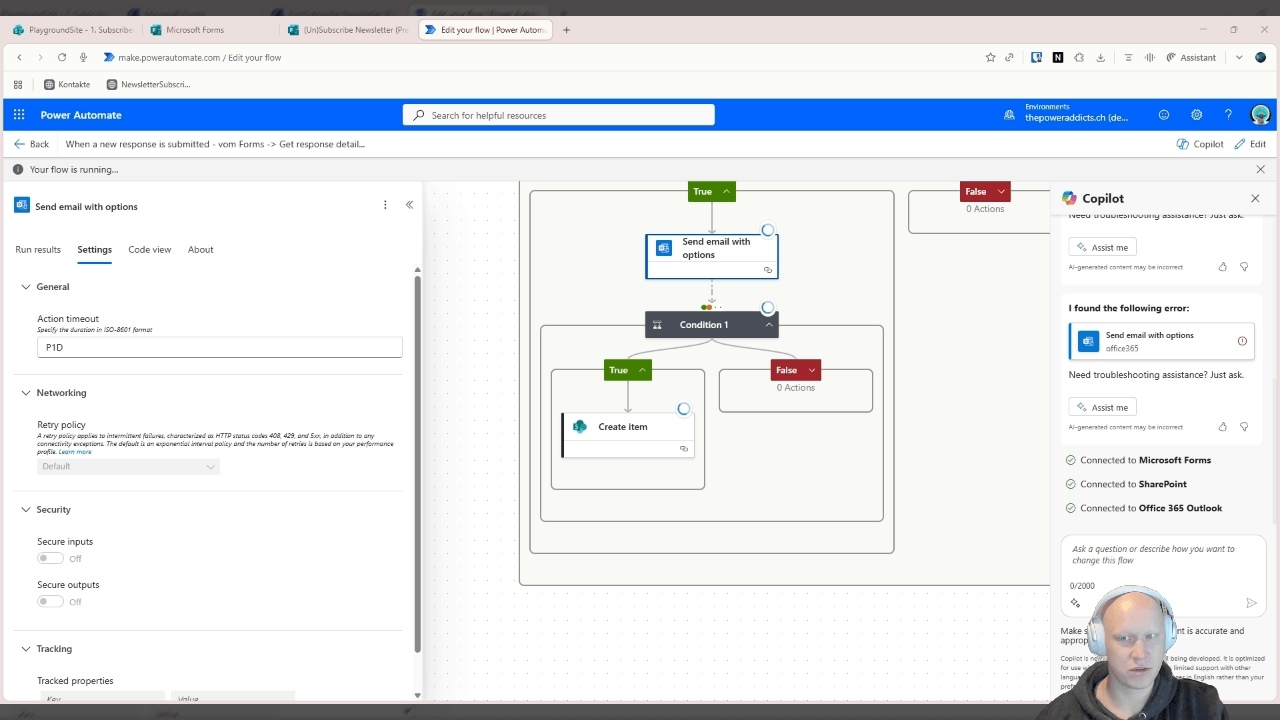Select the Outlook icon on Send email action card
The width and height of the screenshot is (1280, 720).
664,248
